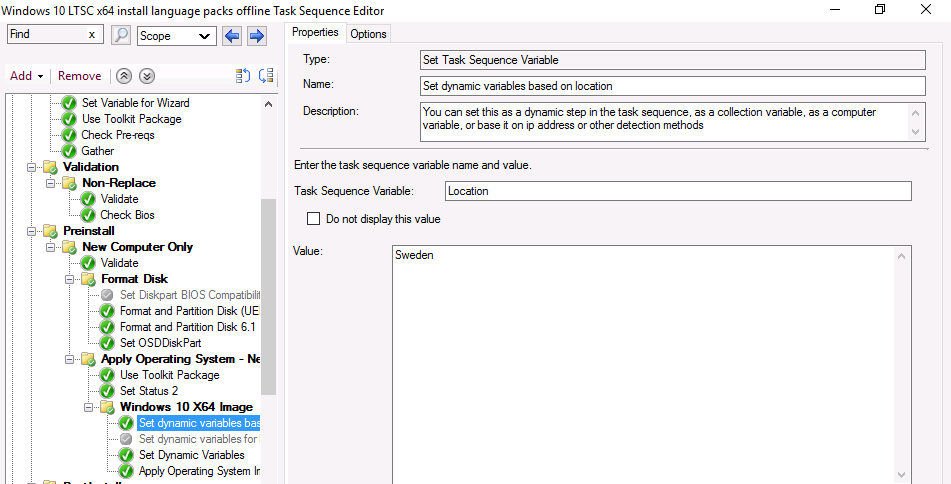Click the read-only Type field

click(673, 60)
